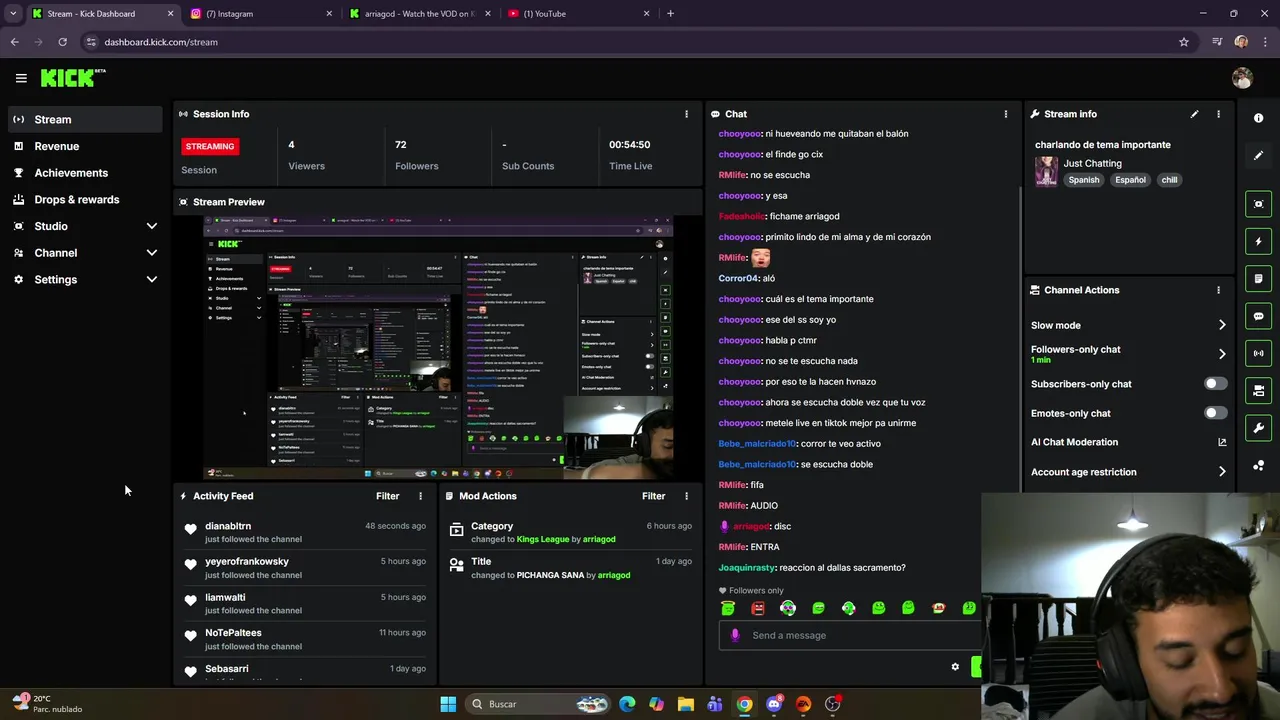Open Slow mode options arrow
Screen dimensions: 1280x720
(1222, 325)
